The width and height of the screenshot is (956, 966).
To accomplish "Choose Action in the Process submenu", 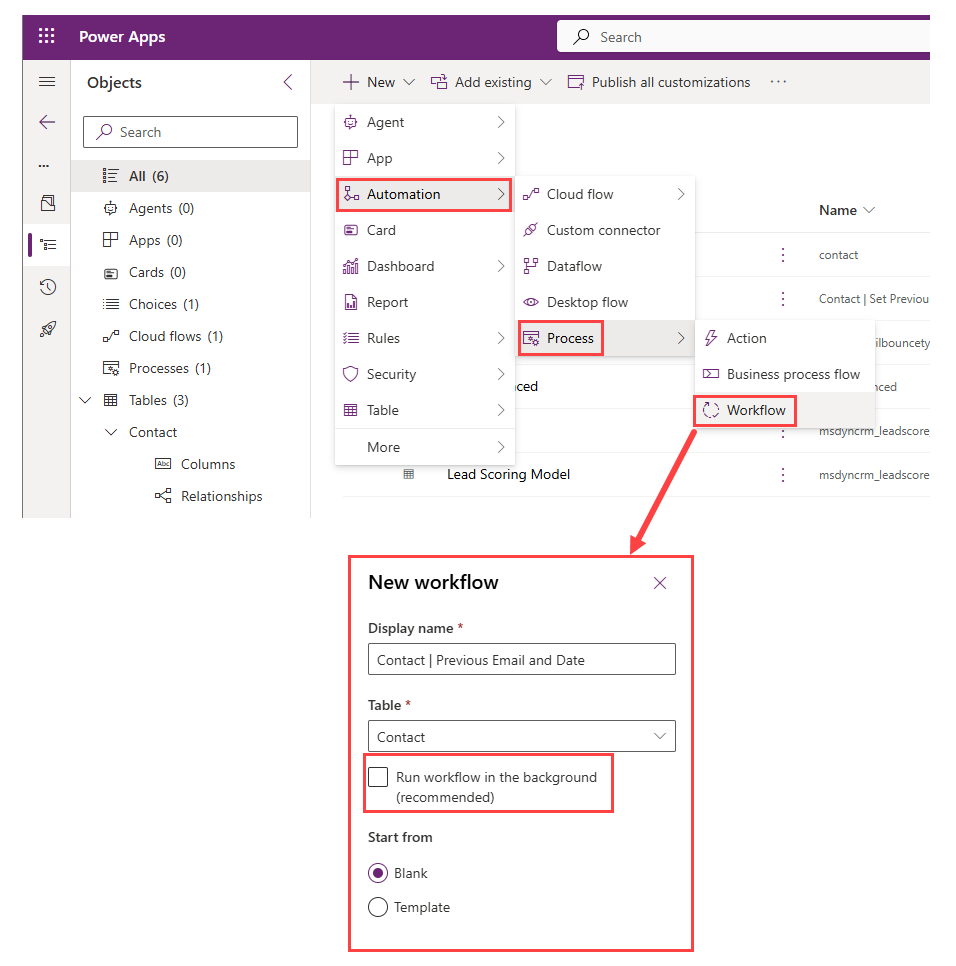I will click(x=785, y=338).
